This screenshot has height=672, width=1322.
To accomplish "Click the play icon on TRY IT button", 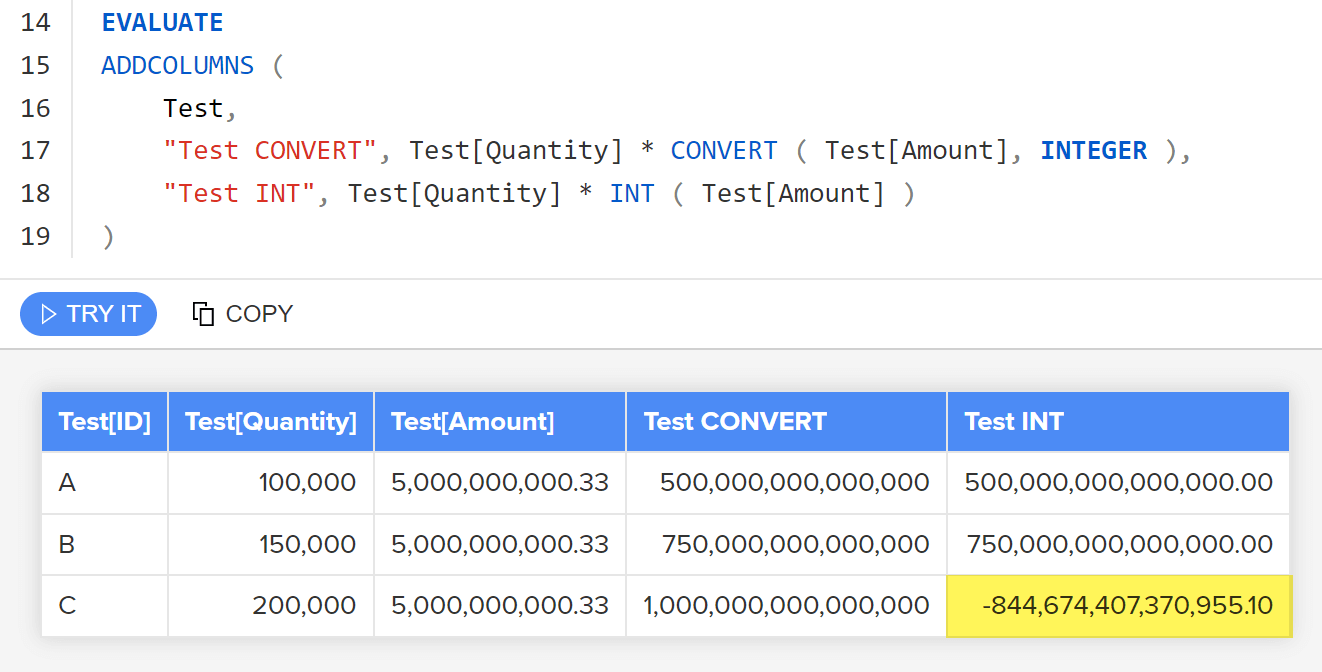I will coord(48,313).
